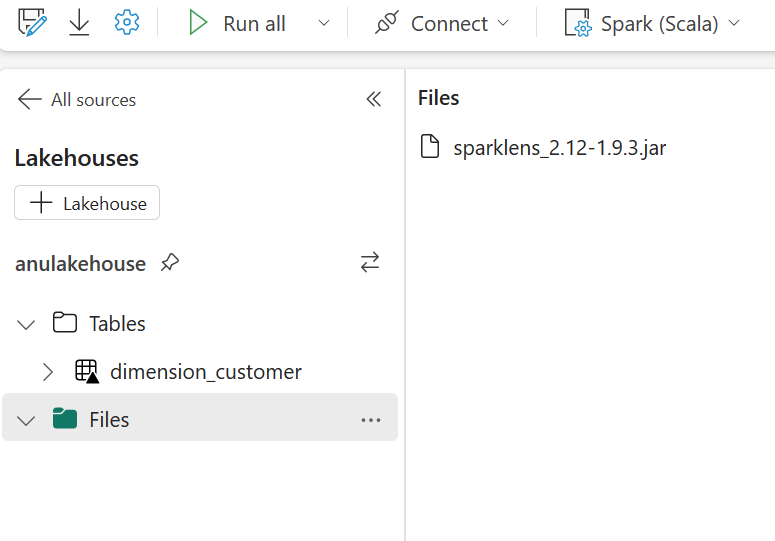This screenshot has height=541, width=775.
Task: Open the settings gear icon
Action: pos(127,23)
